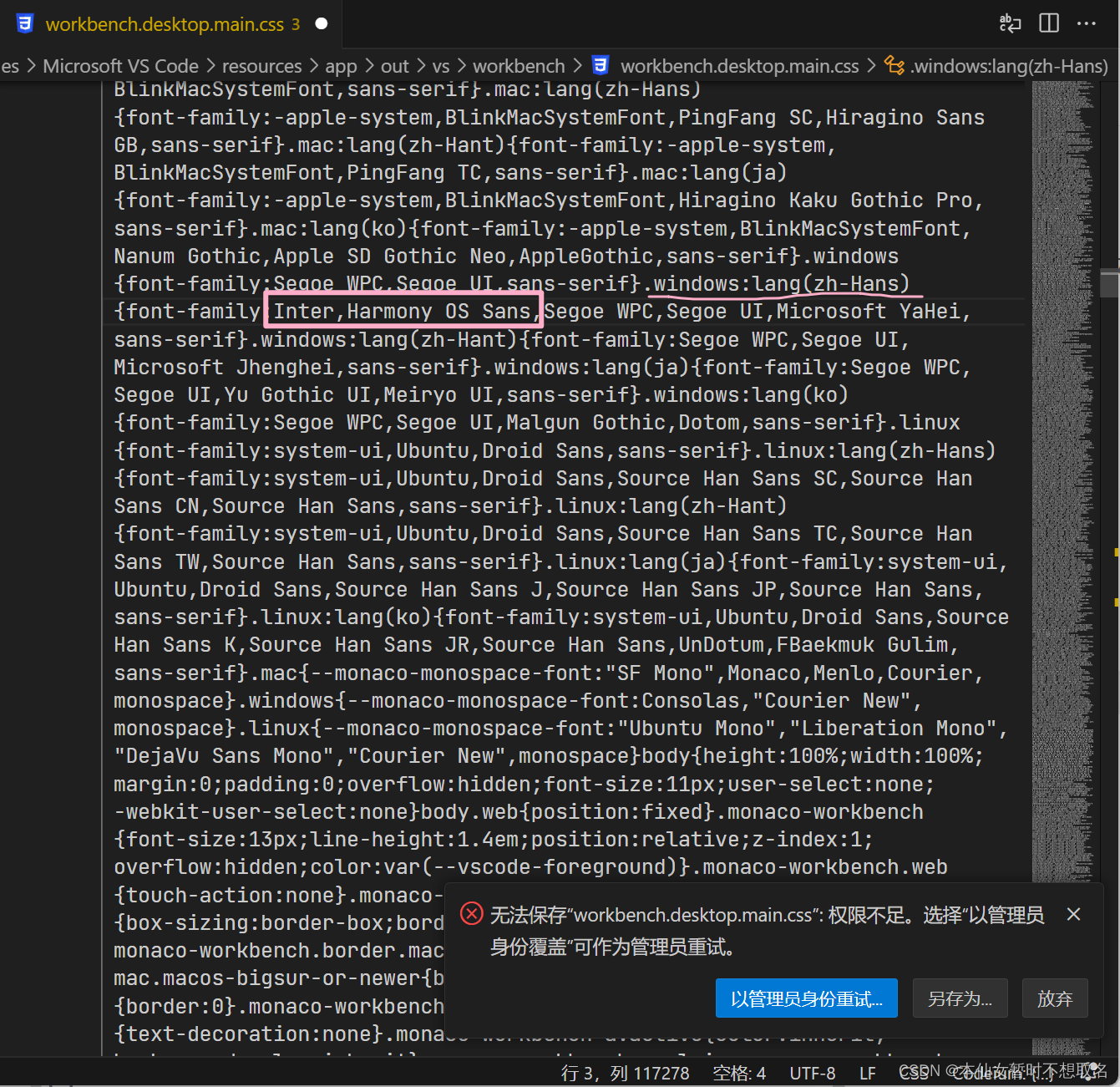Image resolution: width=1120 pixels, height=1087 pixels.
Task: Open the More Actions ellipsis menu
Action: coord(1087,23)
